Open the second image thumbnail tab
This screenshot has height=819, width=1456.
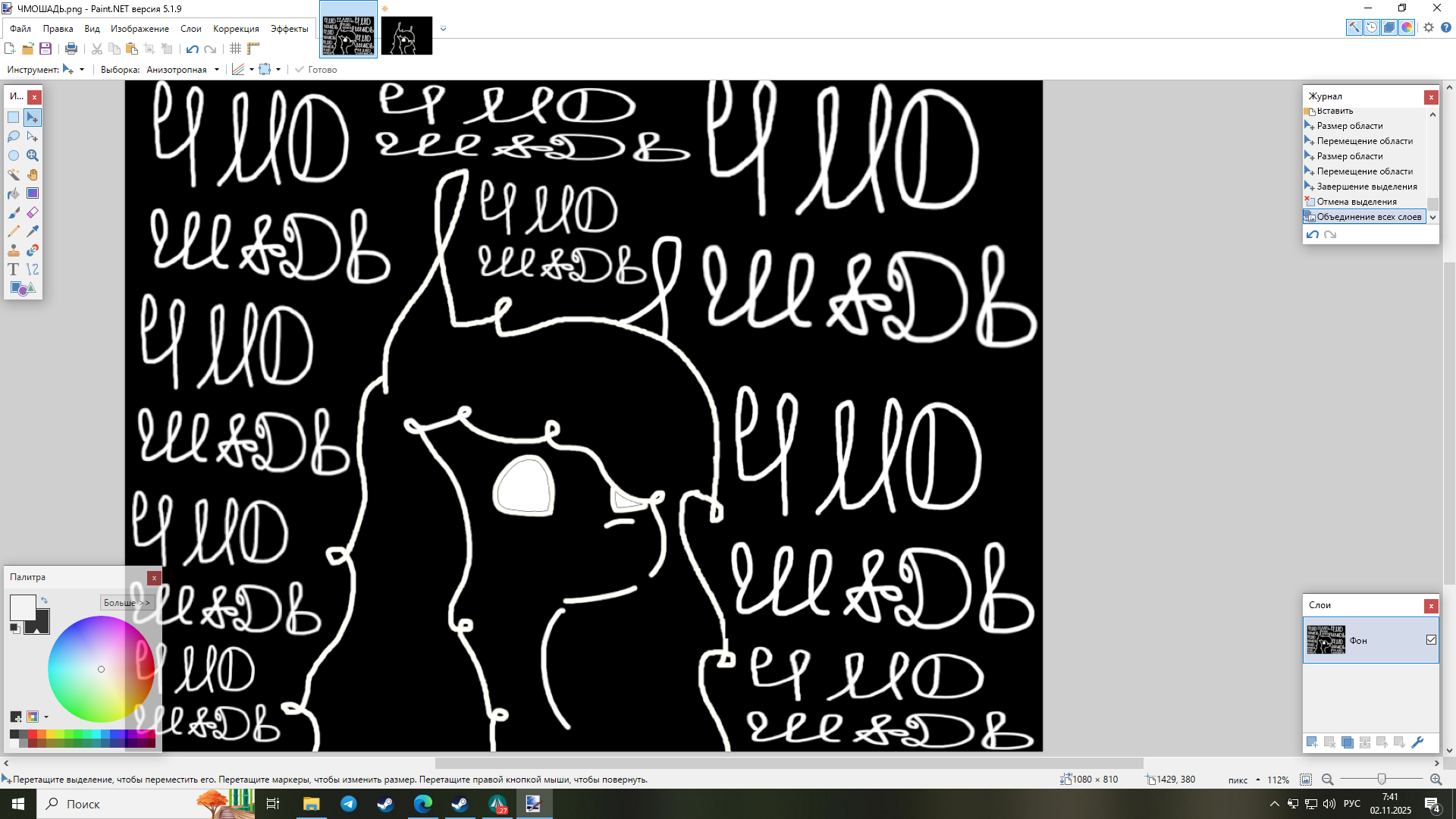tap(406, 36)
